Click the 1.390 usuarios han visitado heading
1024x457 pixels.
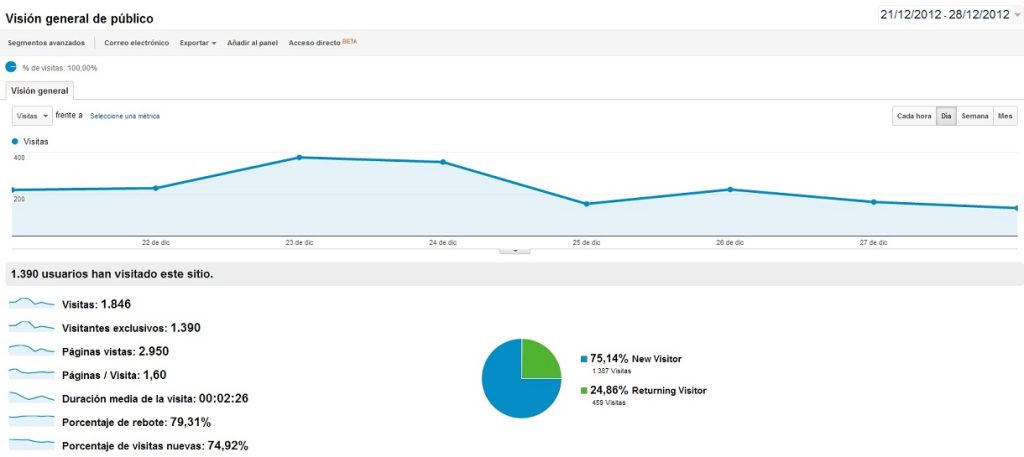pos(112,274)
